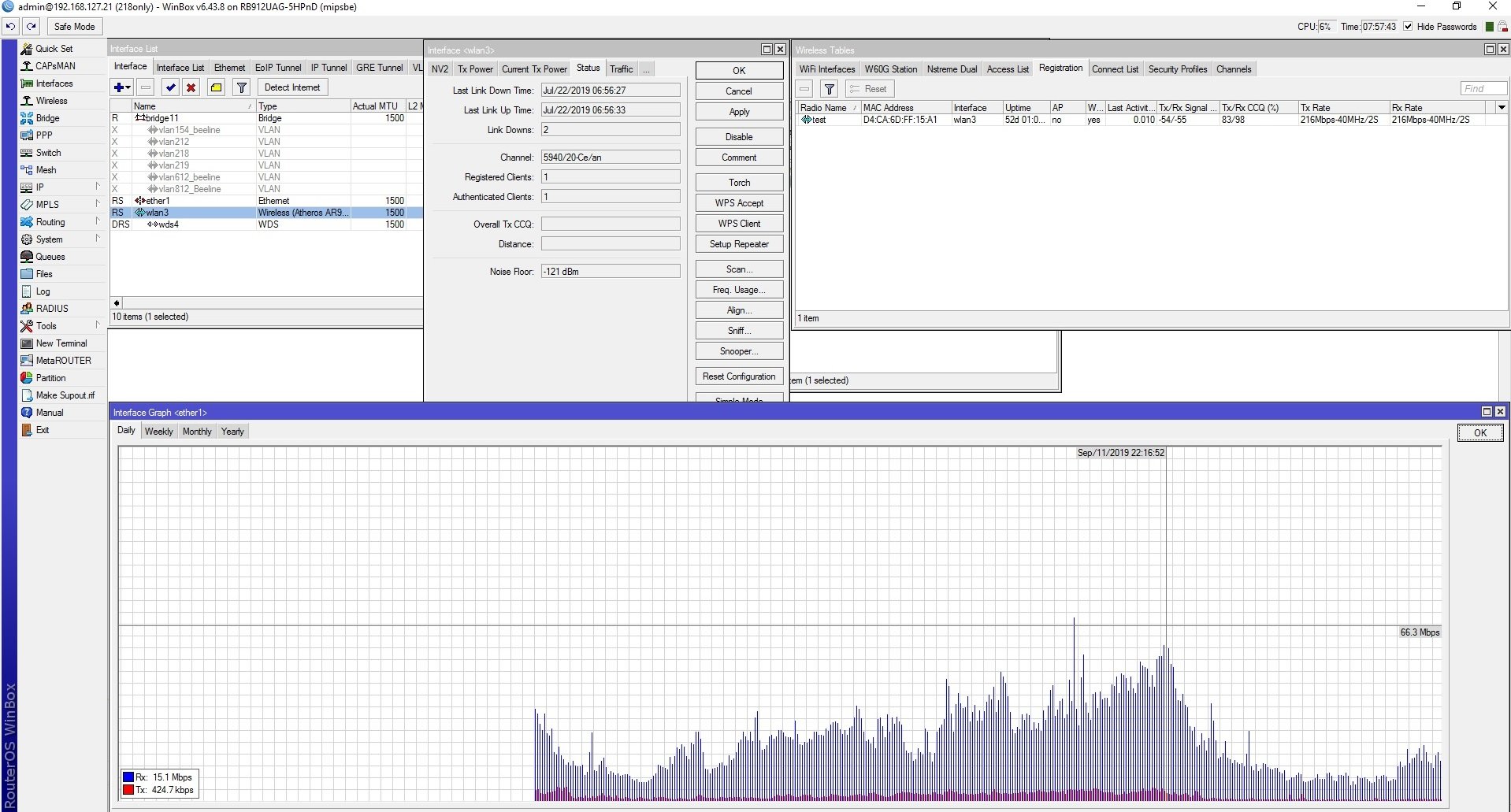Disable selected interface with red X icon
1511x812 pixels.
point(191,87)
